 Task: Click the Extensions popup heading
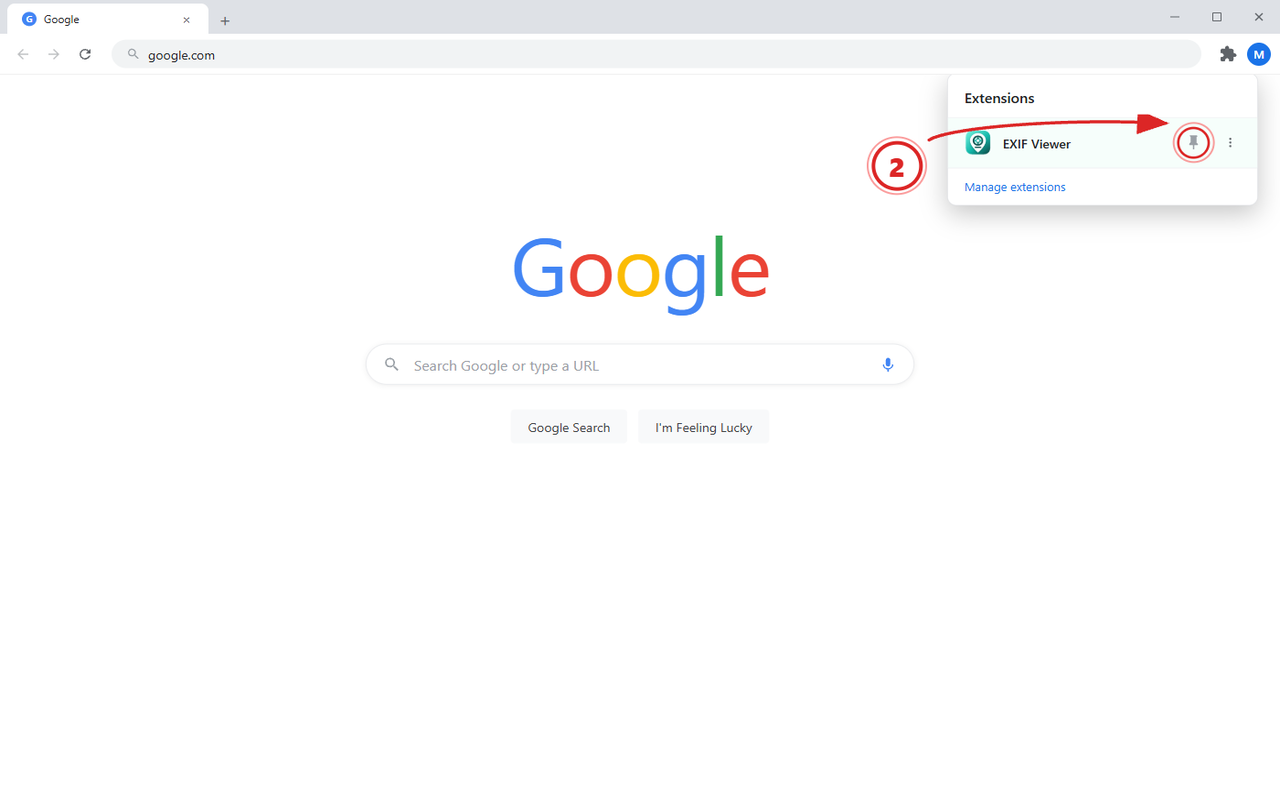pyautogui.click(x=999, y=98)
